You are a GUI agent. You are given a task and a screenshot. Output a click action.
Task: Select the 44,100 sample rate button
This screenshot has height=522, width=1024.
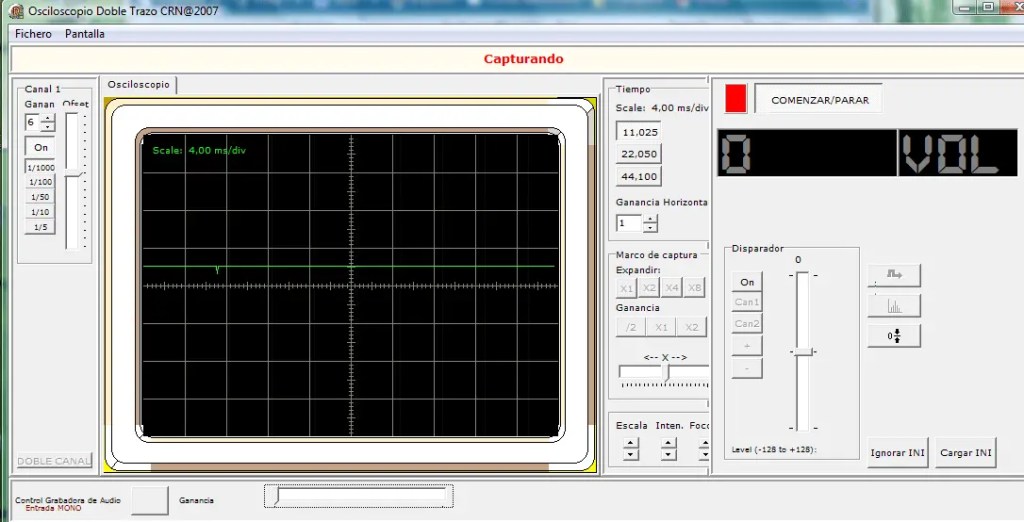coord(640,176)
